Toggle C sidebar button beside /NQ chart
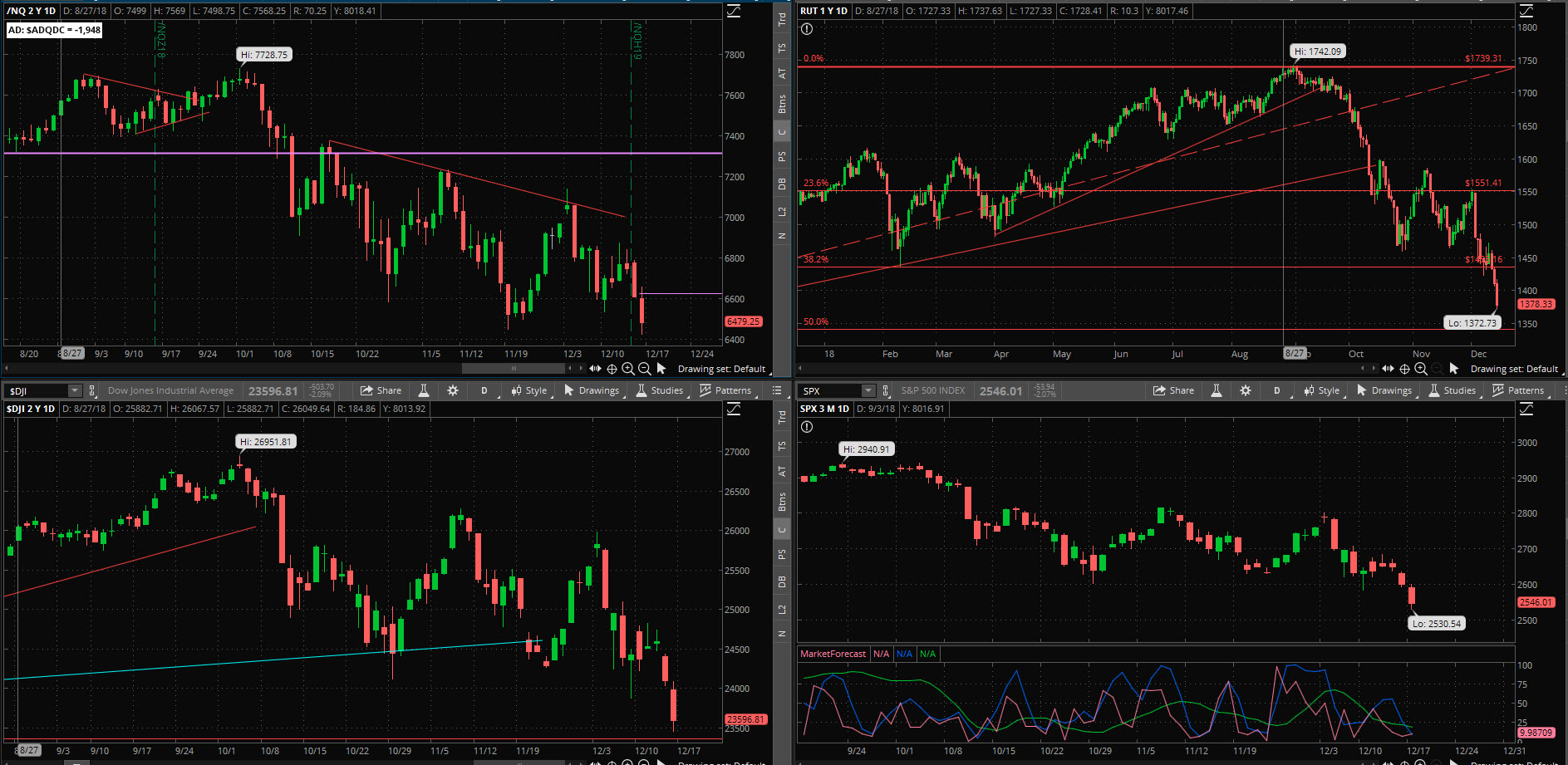 pos(782,132)
